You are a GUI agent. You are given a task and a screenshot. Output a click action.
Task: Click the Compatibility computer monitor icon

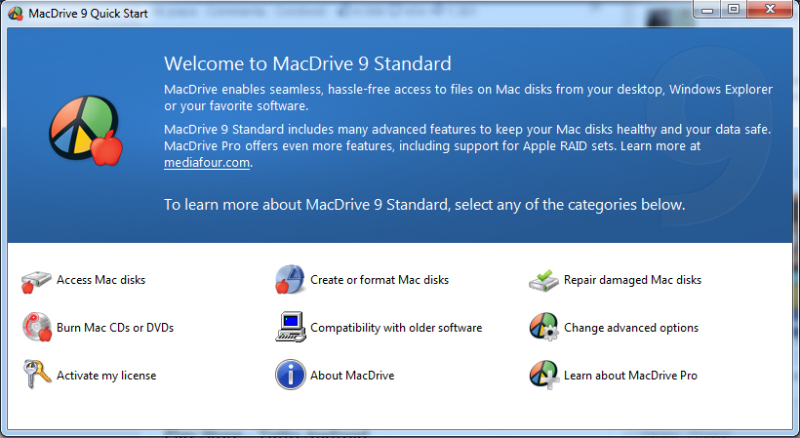[290, 328]
